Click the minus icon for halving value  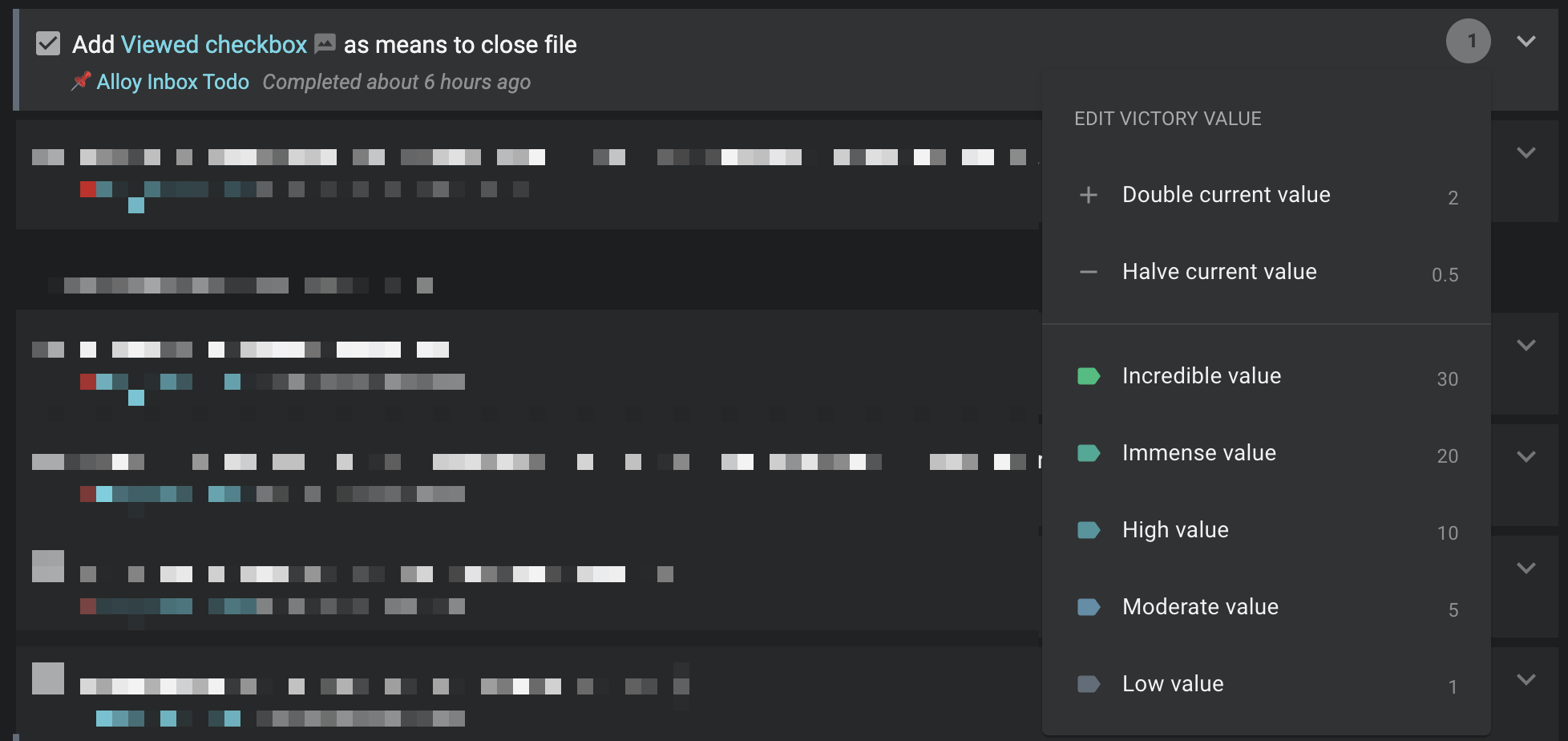coord(1088,272)
